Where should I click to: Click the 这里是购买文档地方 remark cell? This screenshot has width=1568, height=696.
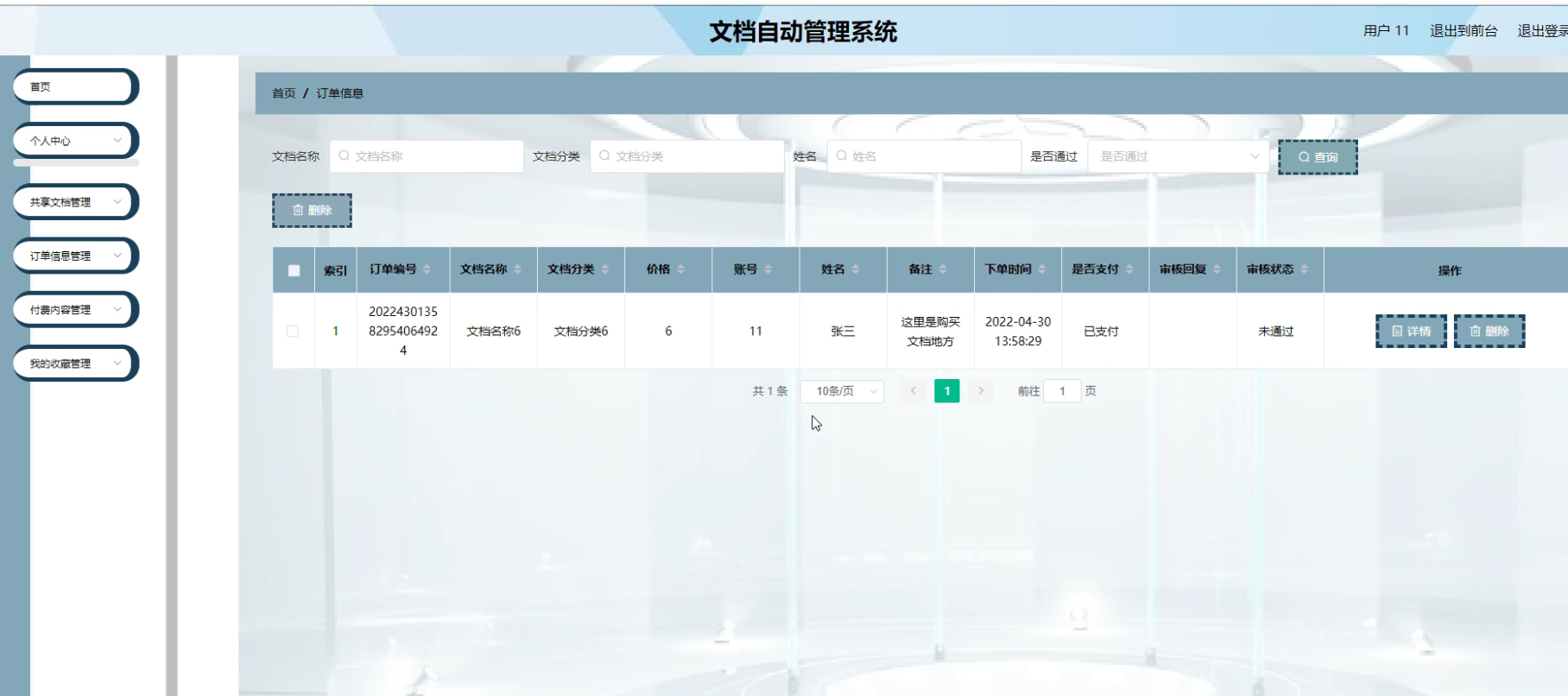coord(931,331)
